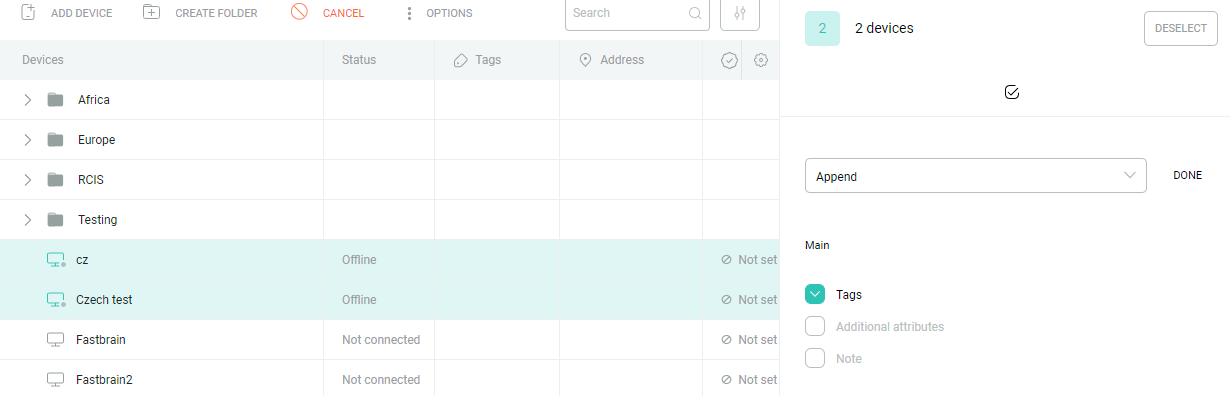The height and width of the screenshot is (396, 1230).
Task: Click Not connected status of Fastbrain2
Action: 381,380
